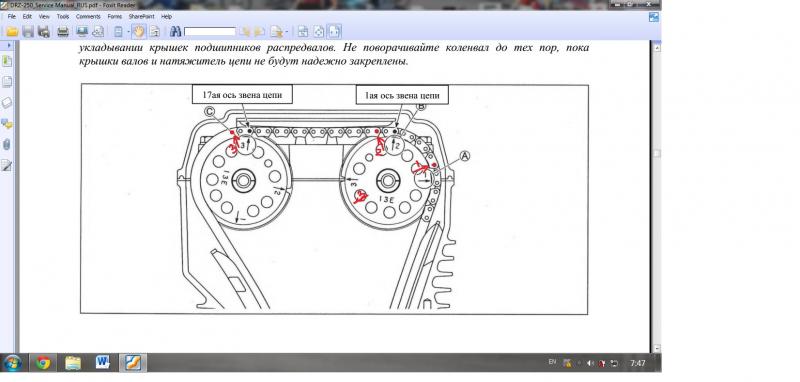
Task: Open the search options dropdown
Action: click(287, 32)
